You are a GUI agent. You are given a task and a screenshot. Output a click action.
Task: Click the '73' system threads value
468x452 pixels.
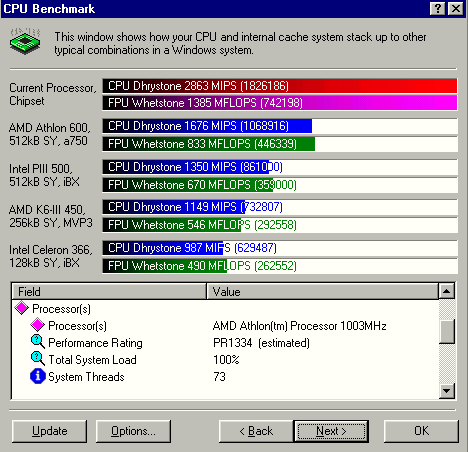tap(220, 377)
